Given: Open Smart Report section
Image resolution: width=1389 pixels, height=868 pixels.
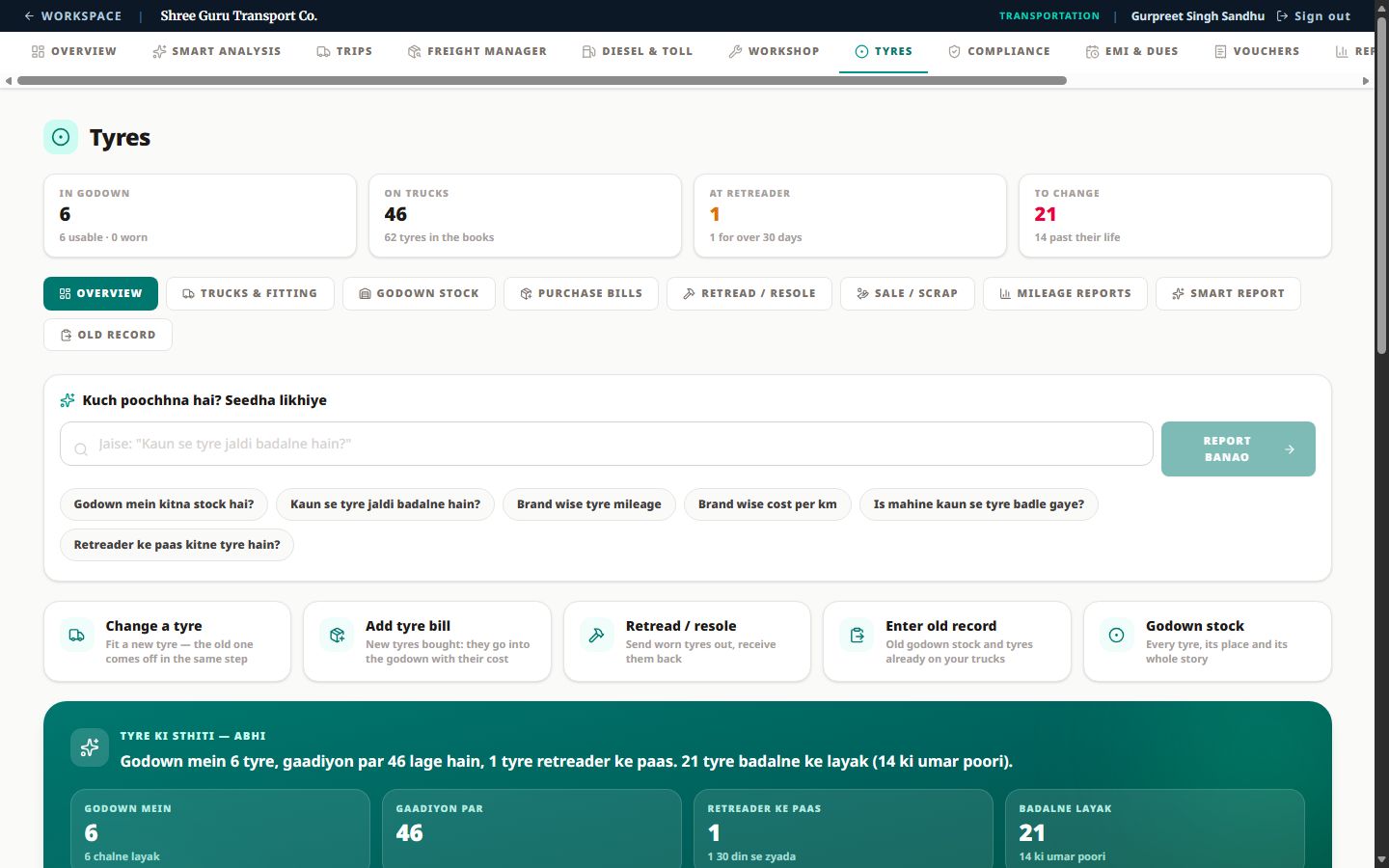Looking at the screenshot, I should pyautogui.click(x=1228, y=293).
